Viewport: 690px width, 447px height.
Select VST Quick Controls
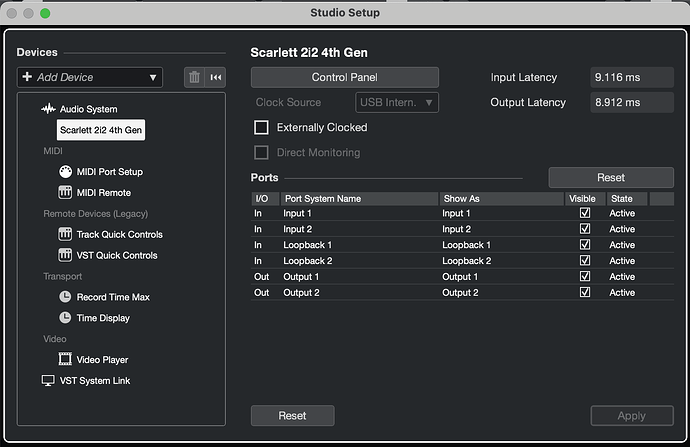pos(117,255)
